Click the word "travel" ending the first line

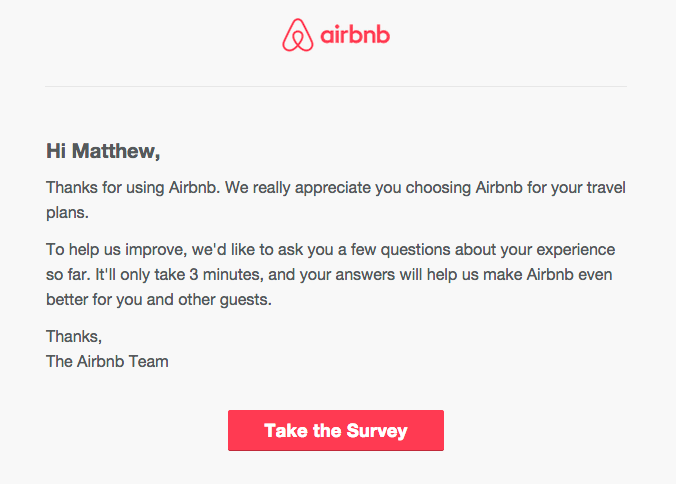606,188
